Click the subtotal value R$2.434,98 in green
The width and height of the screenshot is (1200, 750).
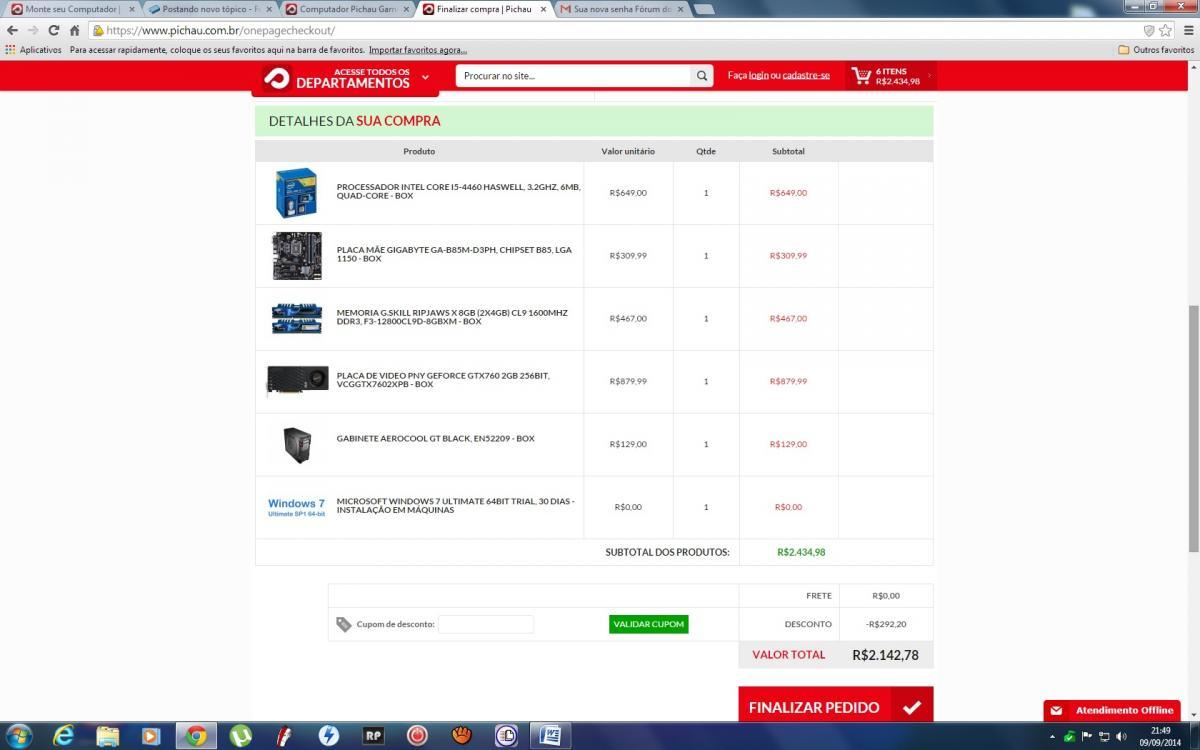pos(801,552)
